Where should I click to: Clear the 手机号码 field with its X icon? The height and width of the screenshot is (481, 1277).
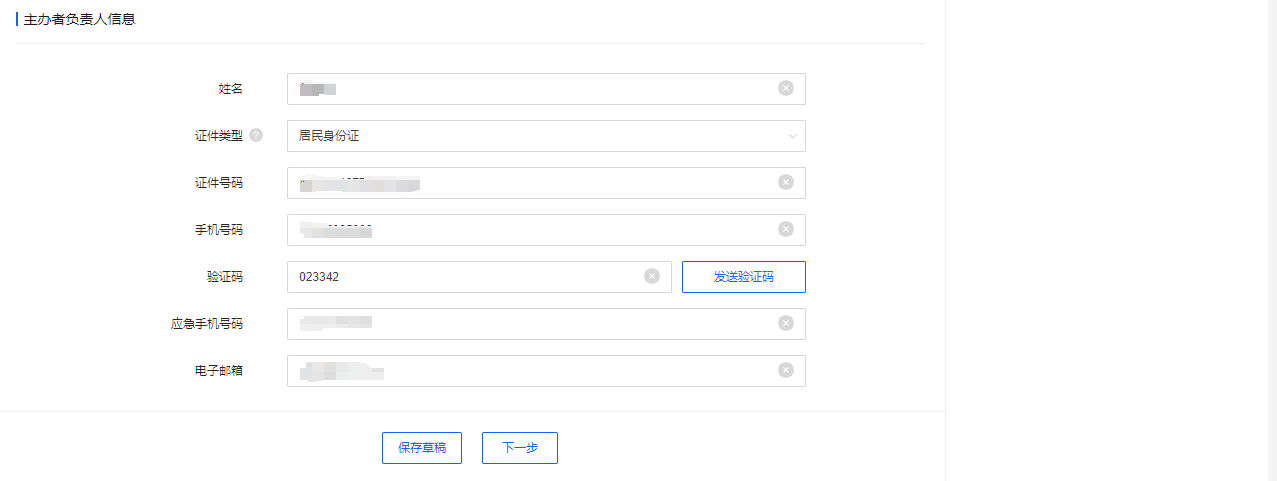786,229
